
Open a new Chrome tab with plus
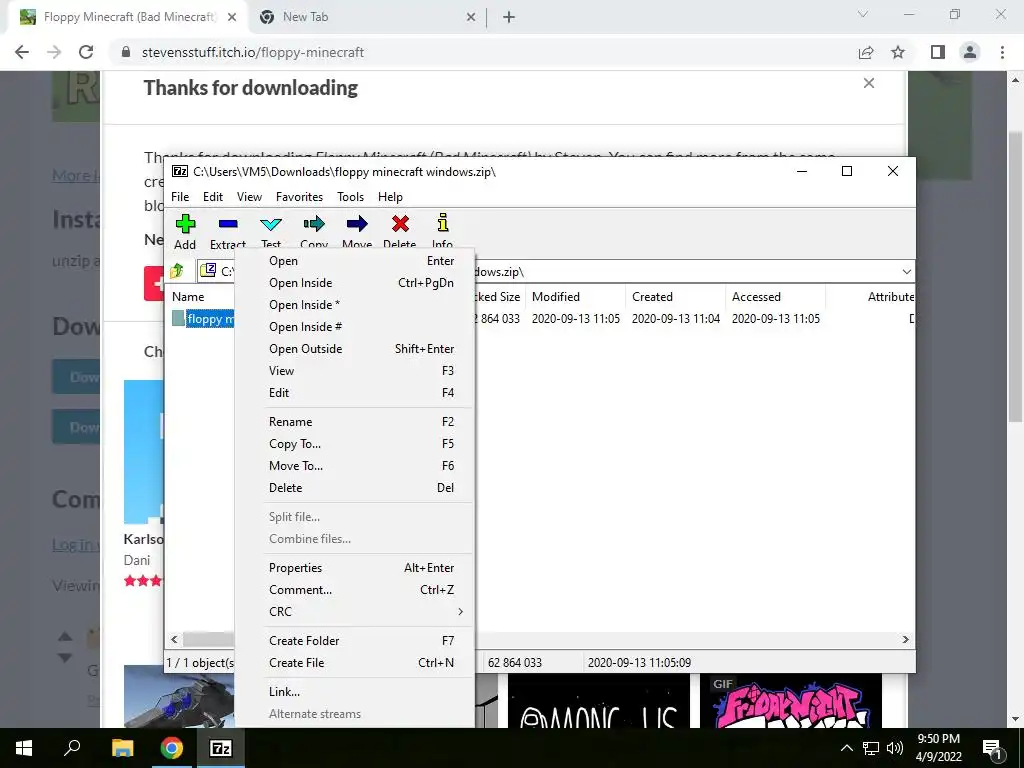click(509, 17)
